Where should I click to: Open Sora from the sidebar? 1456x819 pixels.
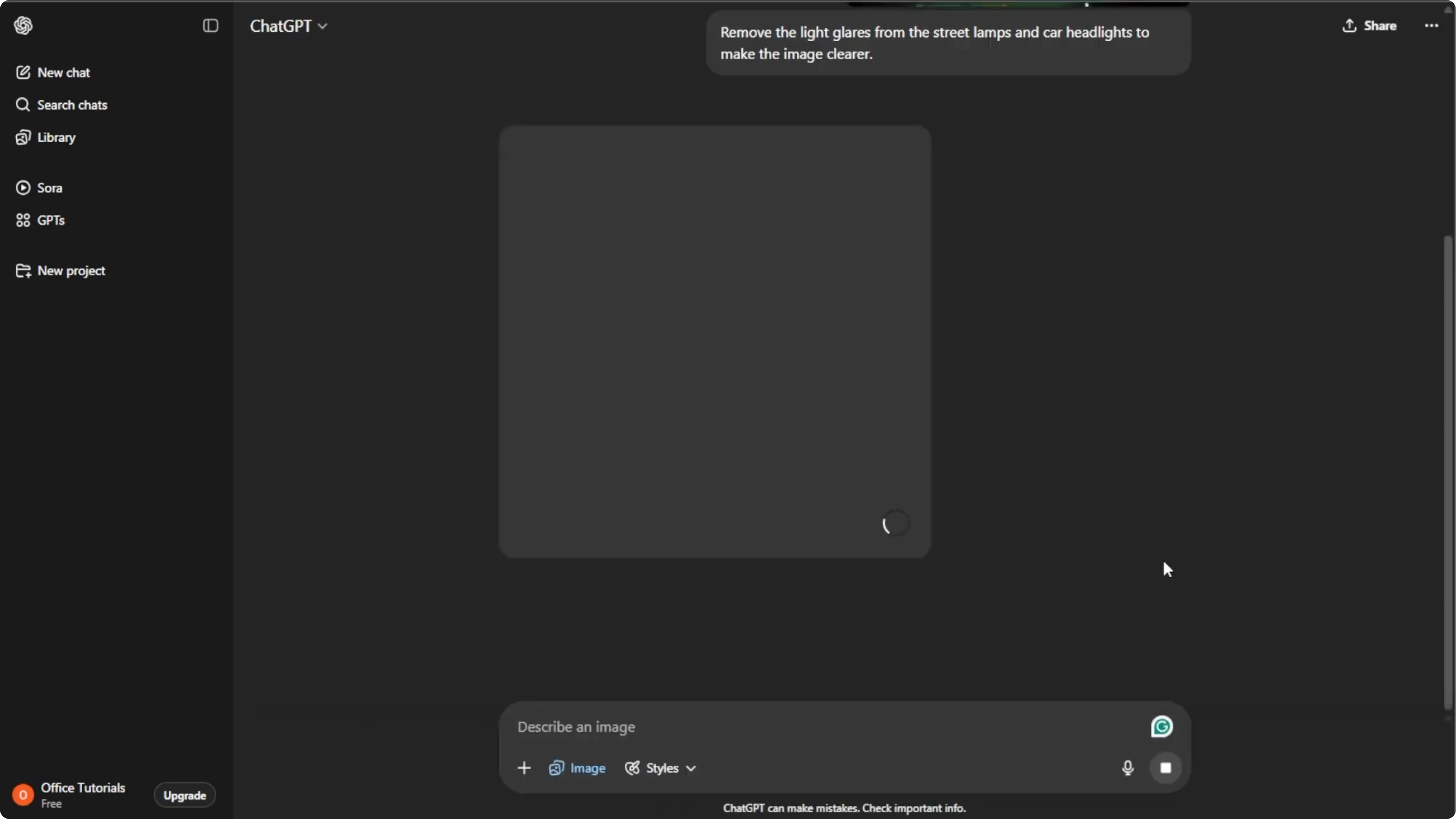(x=38, y=188)
